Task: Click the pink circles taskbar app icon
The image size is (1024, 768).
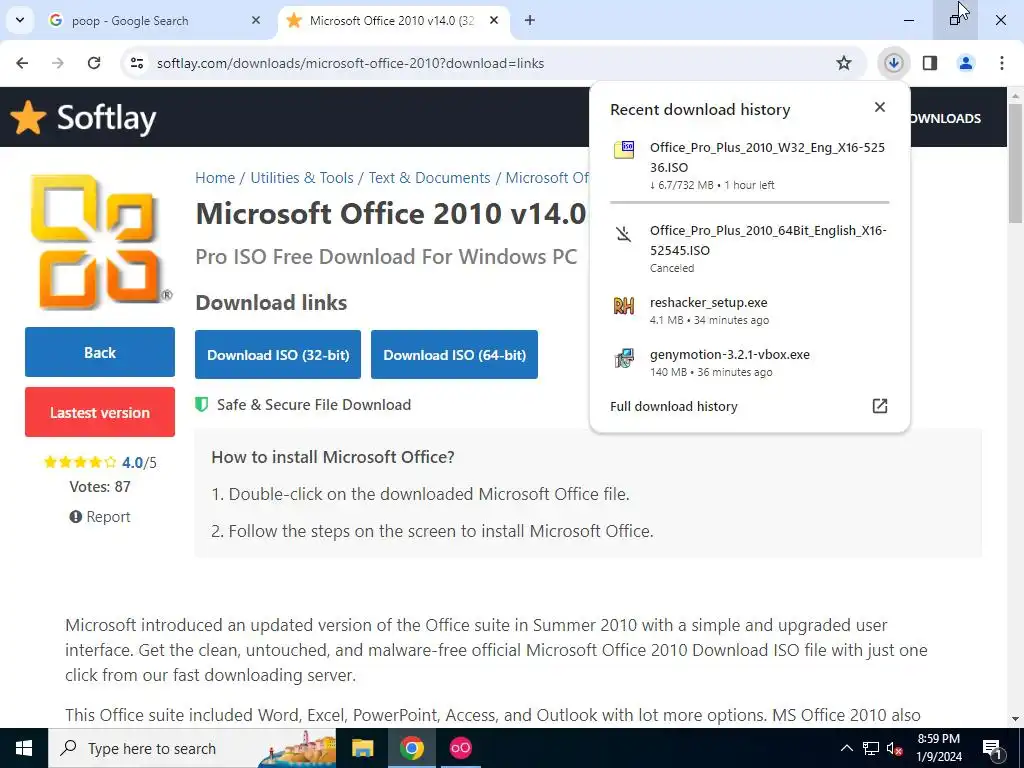Action: [460, 748]
